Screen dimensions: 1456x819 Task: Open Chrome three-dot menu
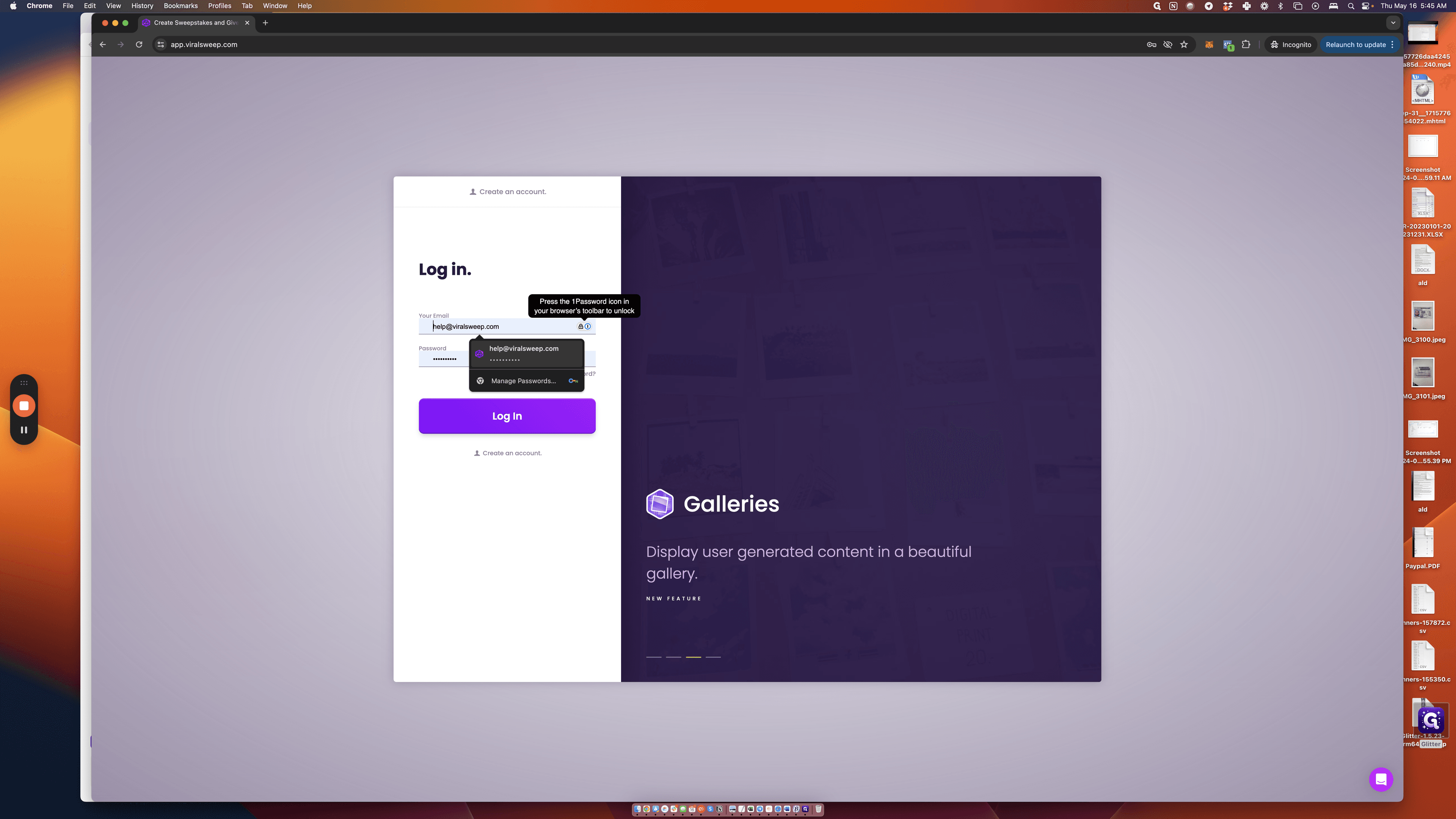(1393, 45)
